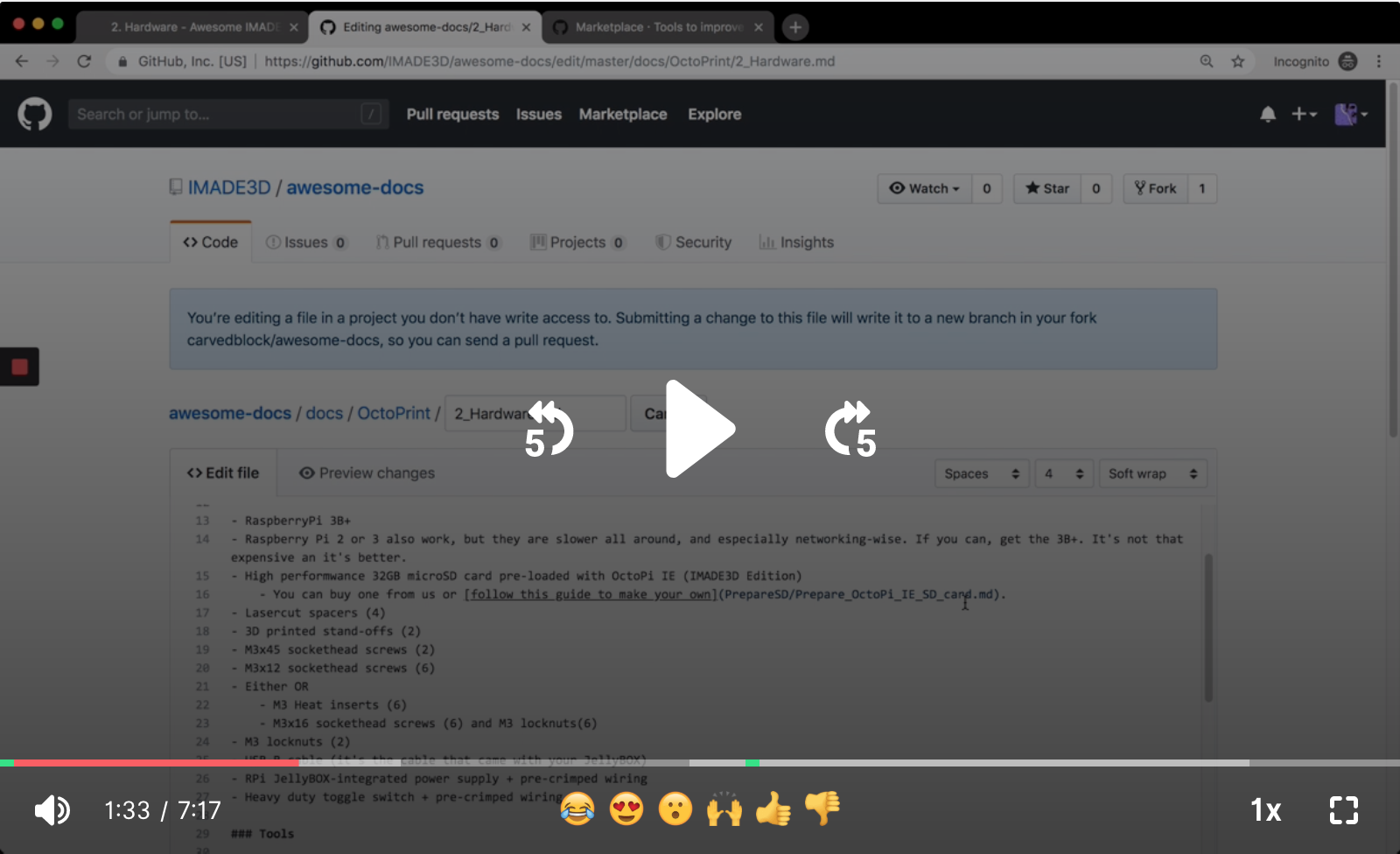The image size is (1400, 854).
Task: Fork the repository
Action: click(1156, 189)
